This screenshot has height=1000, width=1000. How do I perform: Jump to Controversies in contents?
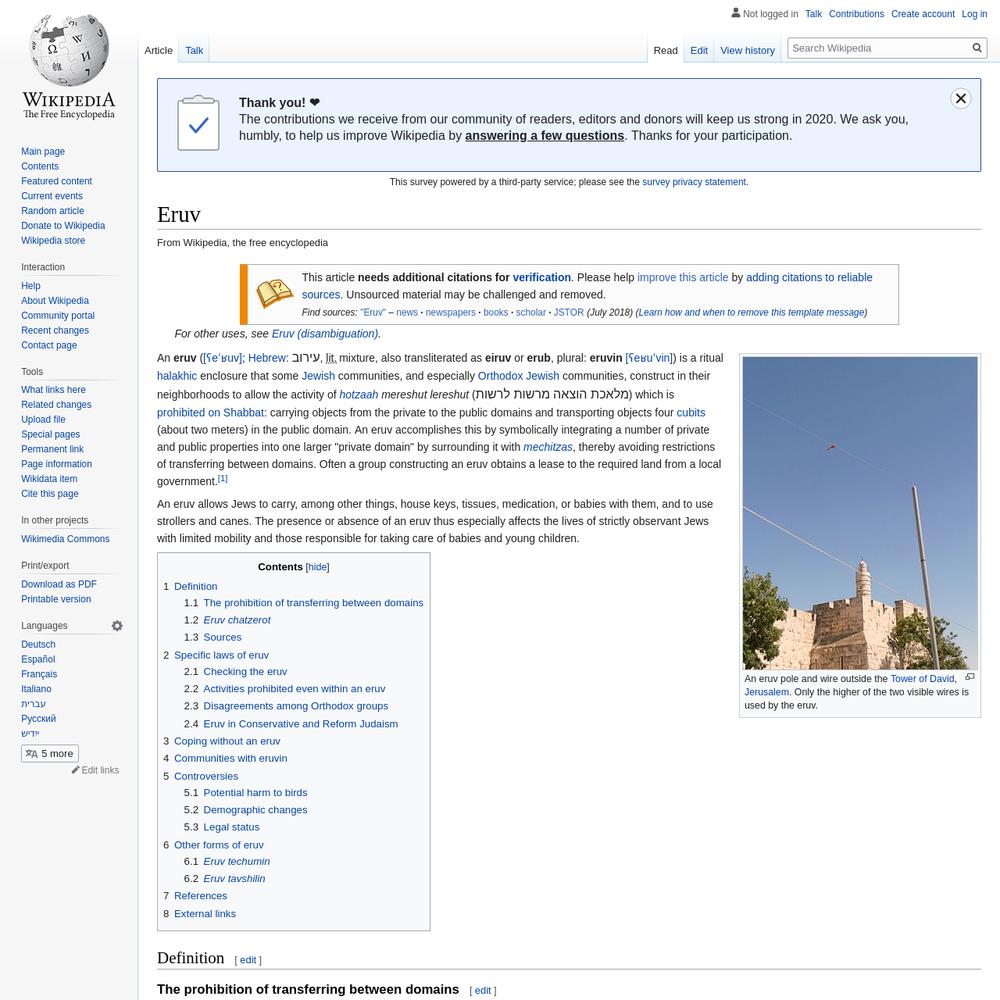(x=206, y=776)
